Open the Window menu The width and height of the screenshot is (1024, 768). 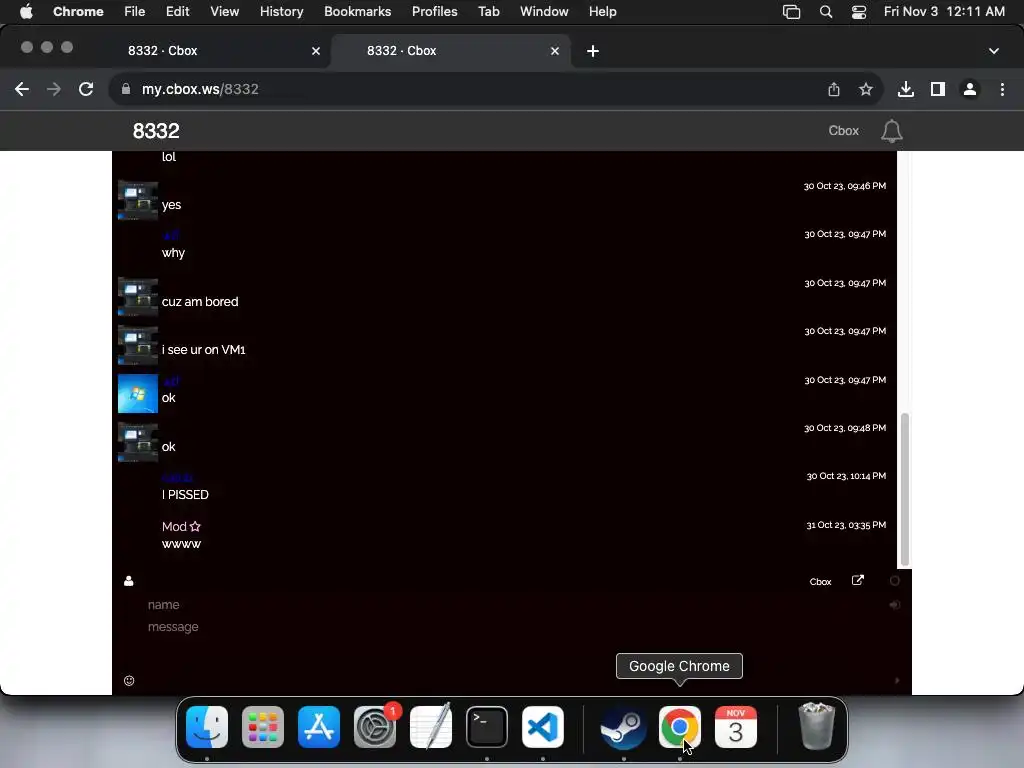(x=544, y=11)
